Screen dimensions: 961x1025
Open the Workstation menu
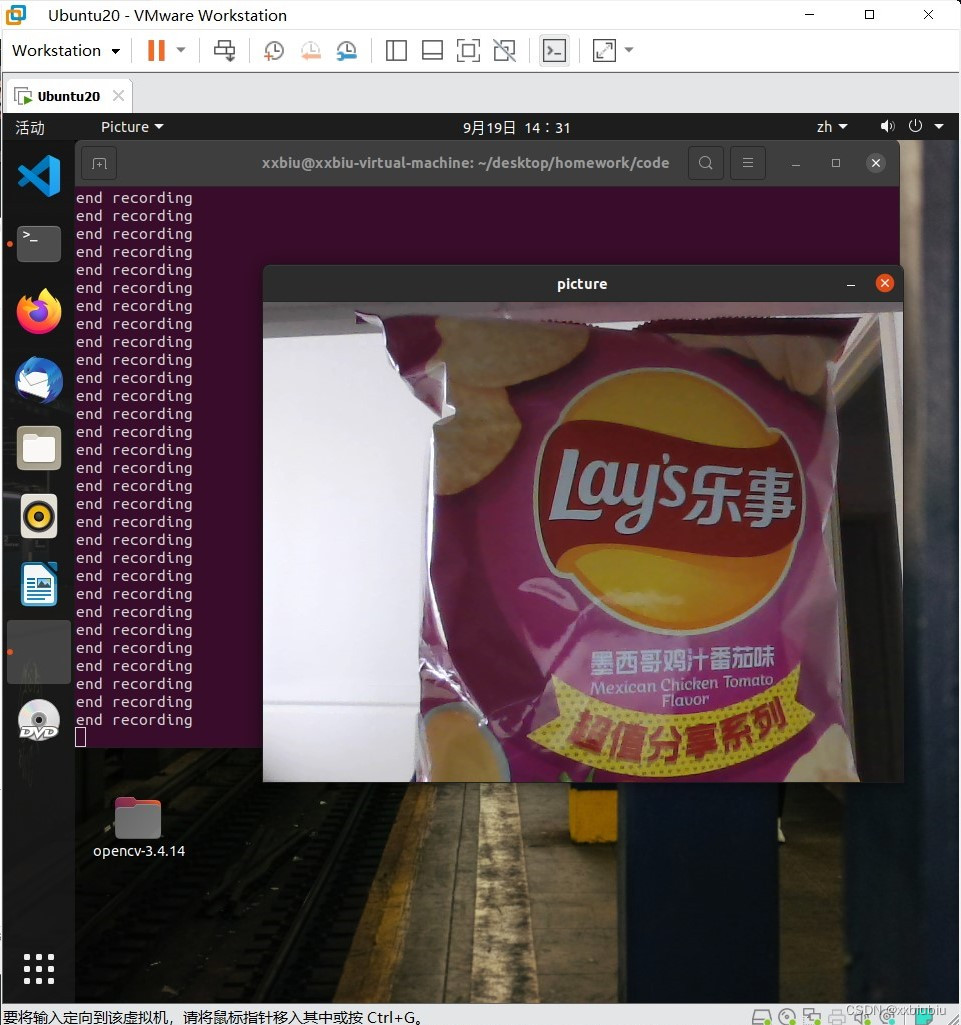(x=66, y=50)
